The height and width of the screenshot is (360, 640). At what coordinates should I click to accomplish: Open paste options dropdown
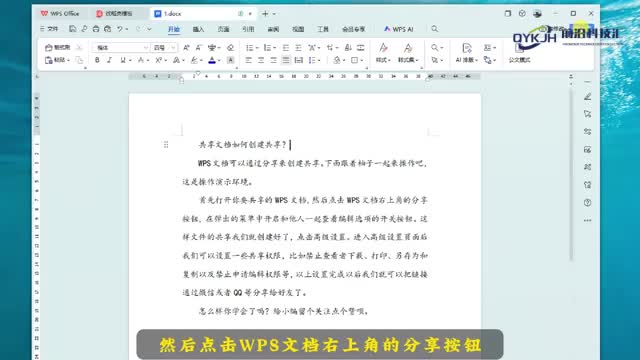point(68,60)
